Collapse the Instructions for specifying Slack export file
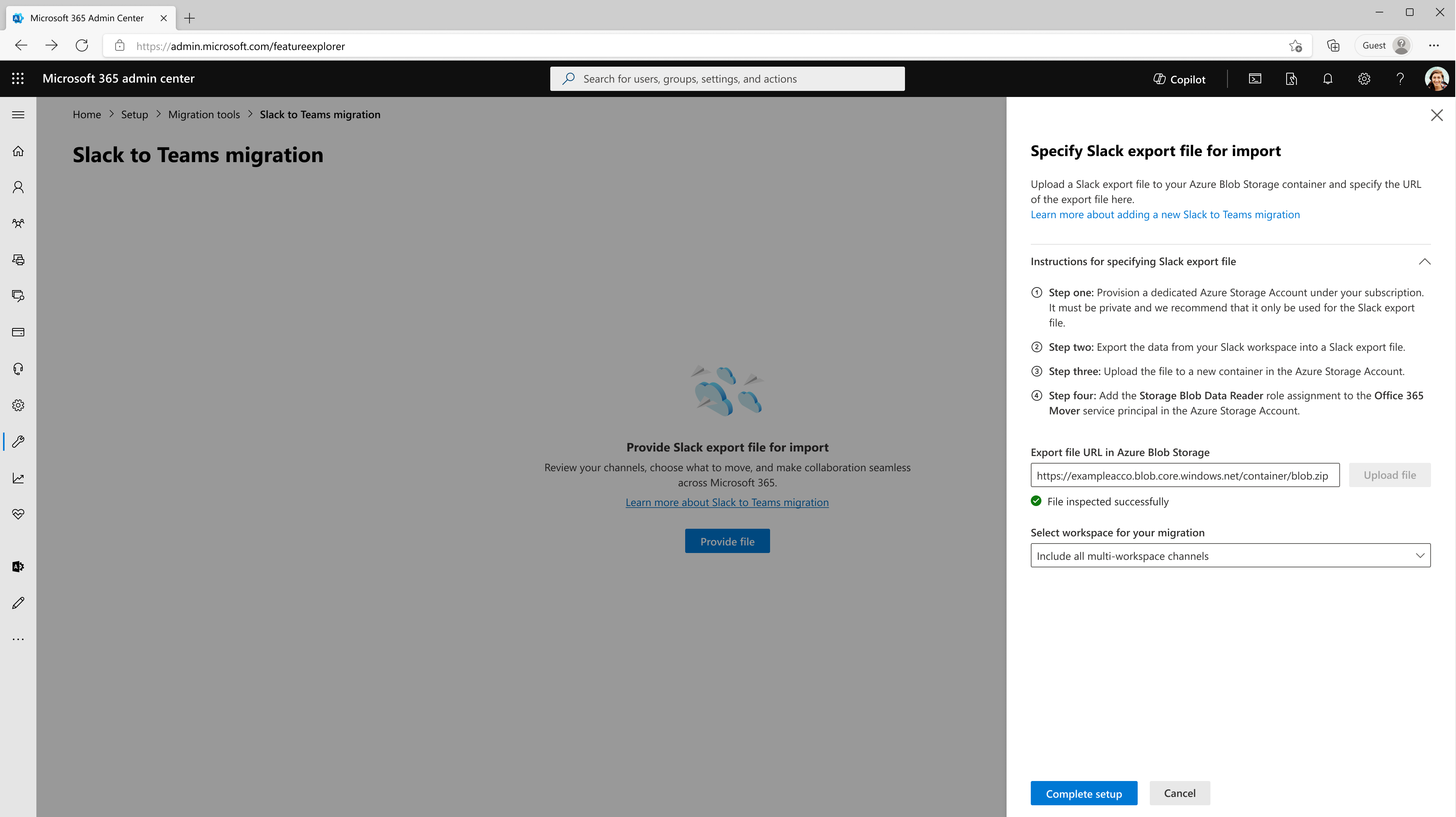Viewport: 1456px width, 817px height. tap(1424, 261)
